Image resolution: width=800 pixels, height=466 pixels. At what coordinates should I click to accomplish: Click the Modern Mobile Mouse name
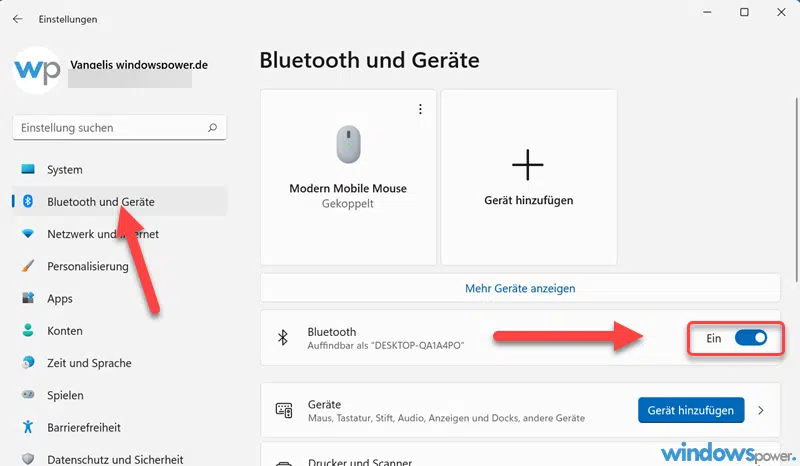point(348,188)
